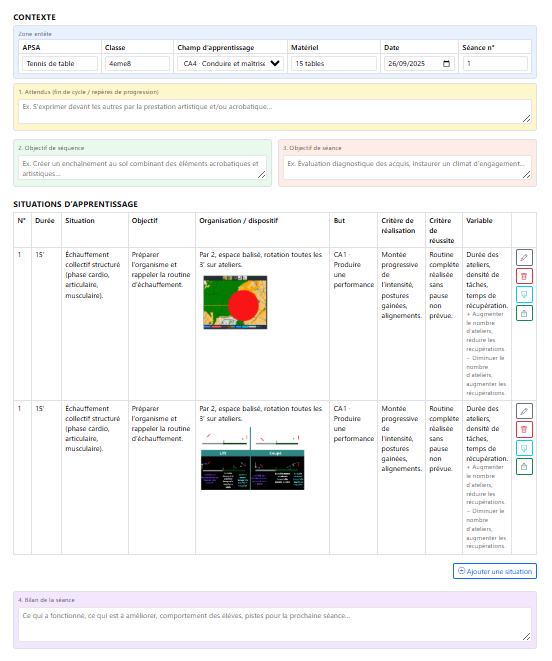Click the 15' duration in the Lift/Coupé row
The width and height of the screenshot is (552, 661).
coord(40,408)
